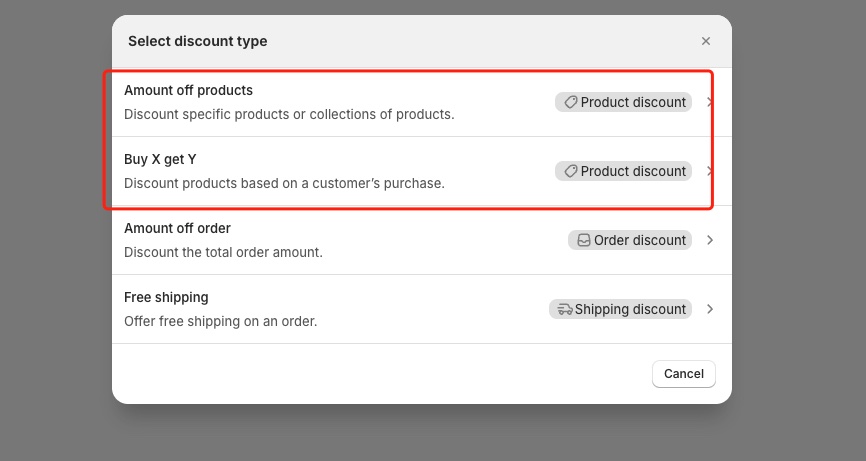Select the Free shipping title
866x461 pixels.
tap(166, 297)
